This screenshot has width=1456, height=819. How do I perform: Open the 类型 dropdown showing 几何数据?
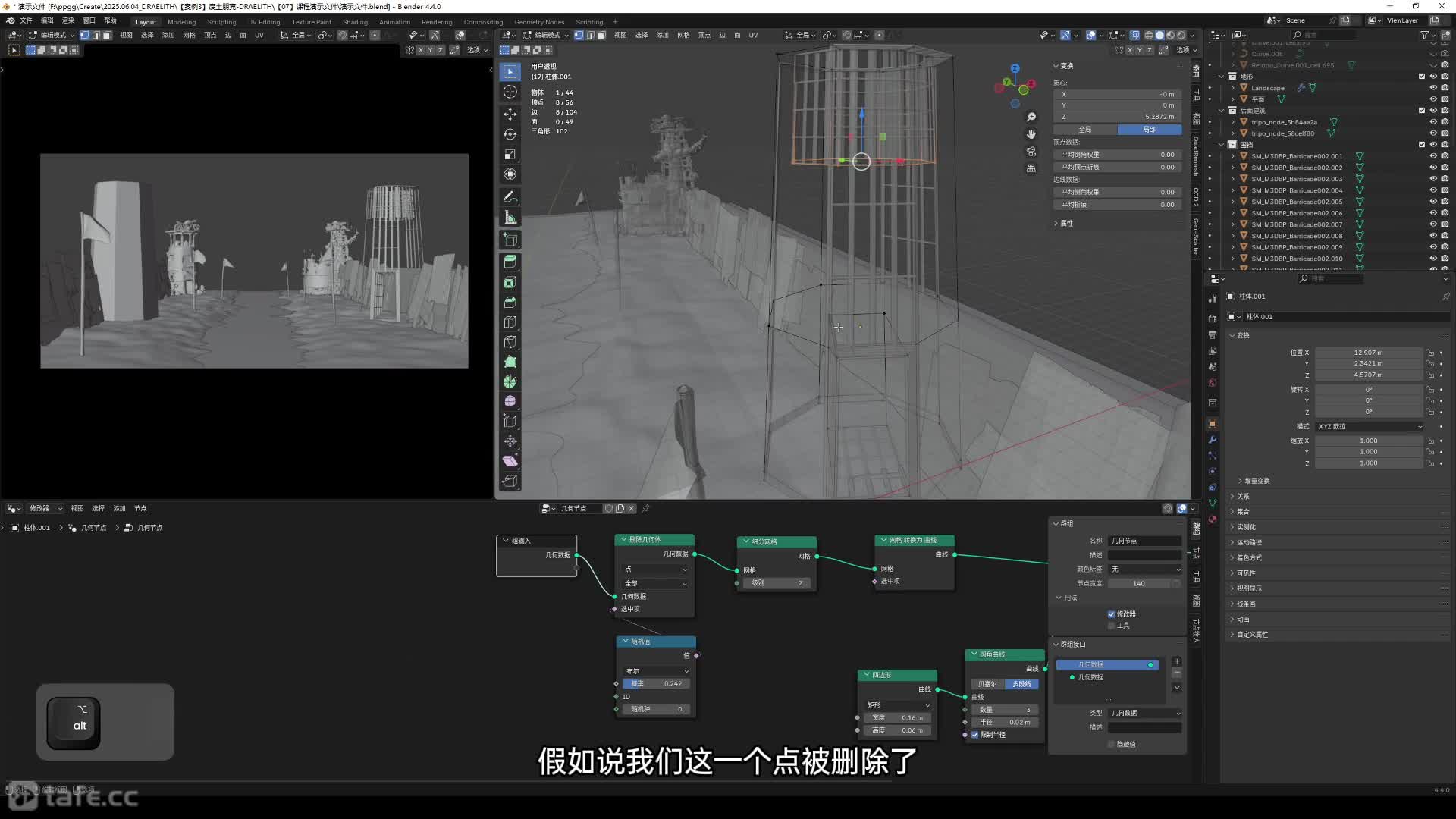(x=1145, y=714)
